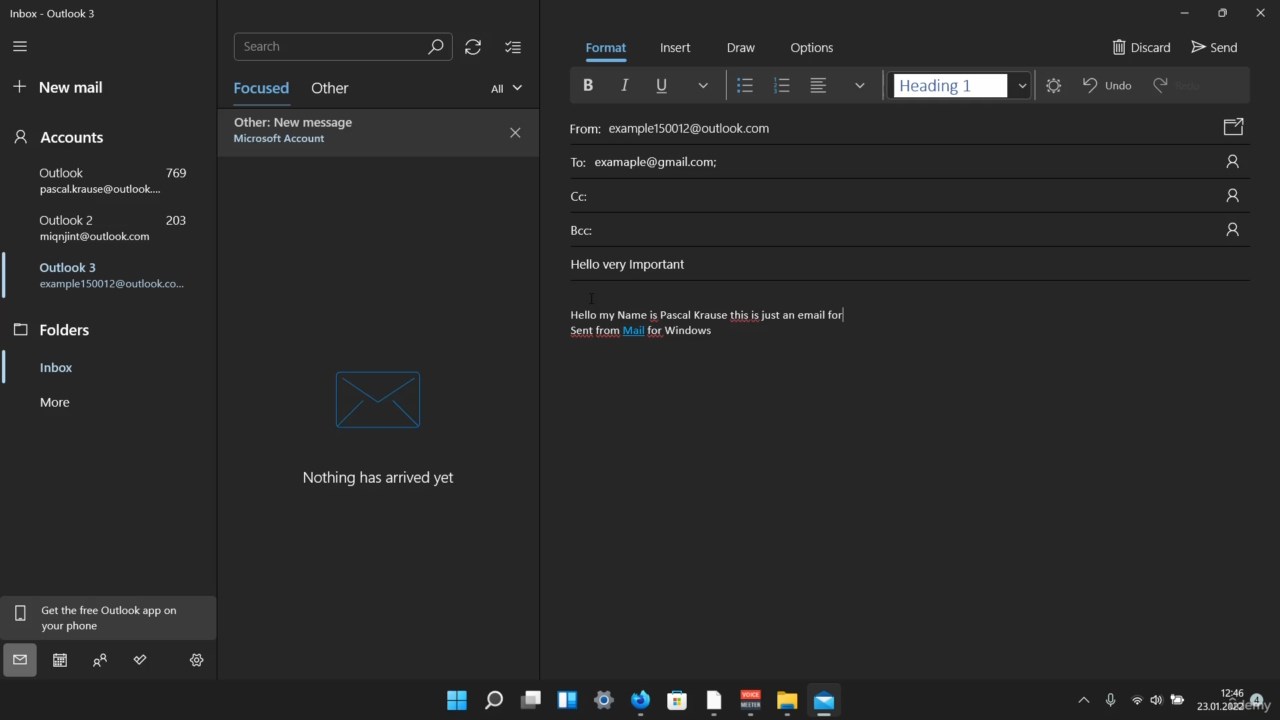Image resolution: width=1280 pixels, height=720 pixels.
Task: Click the Sync this view icon
Action: pos(473,47)
